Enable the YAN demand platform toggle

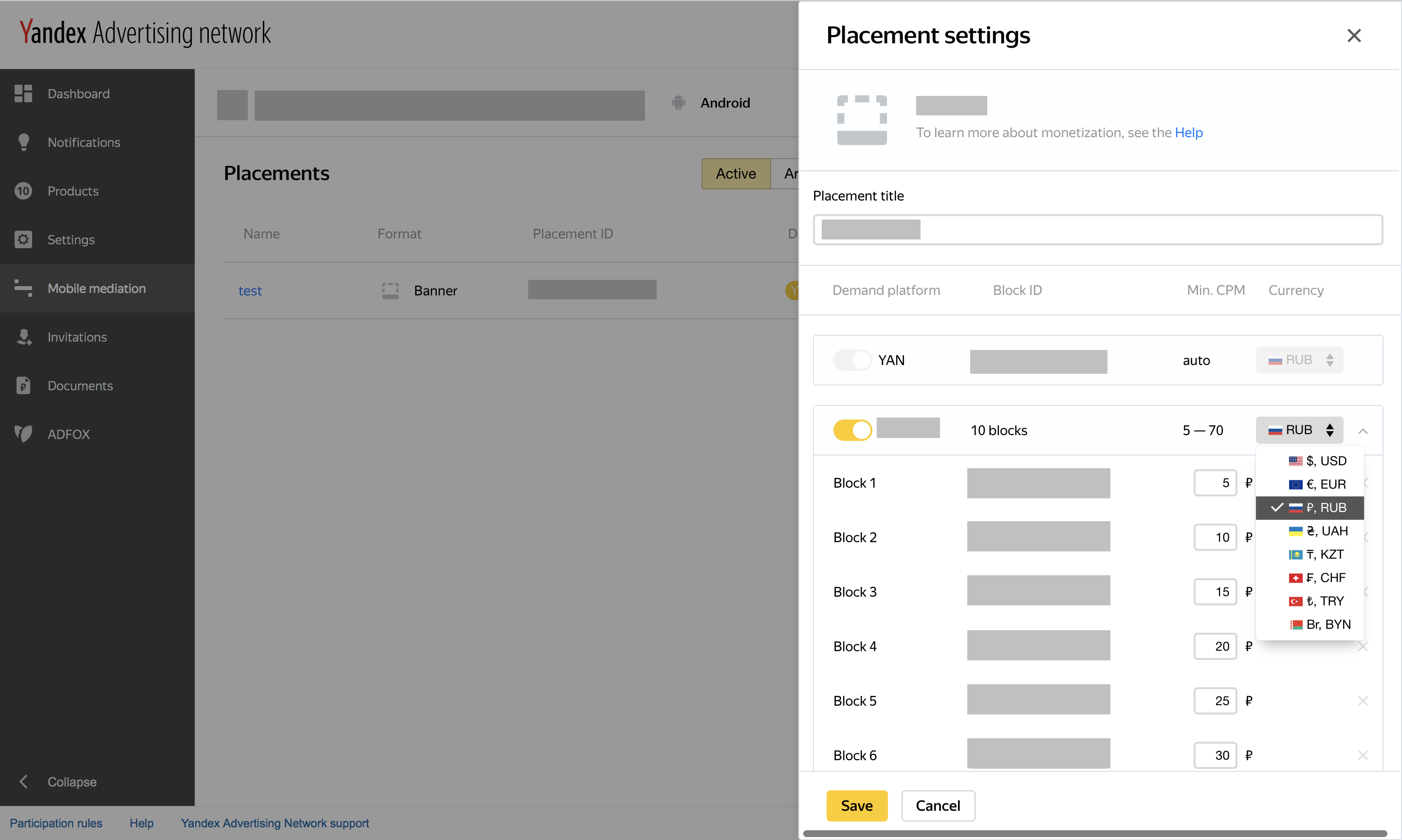(x=852, y=360)
